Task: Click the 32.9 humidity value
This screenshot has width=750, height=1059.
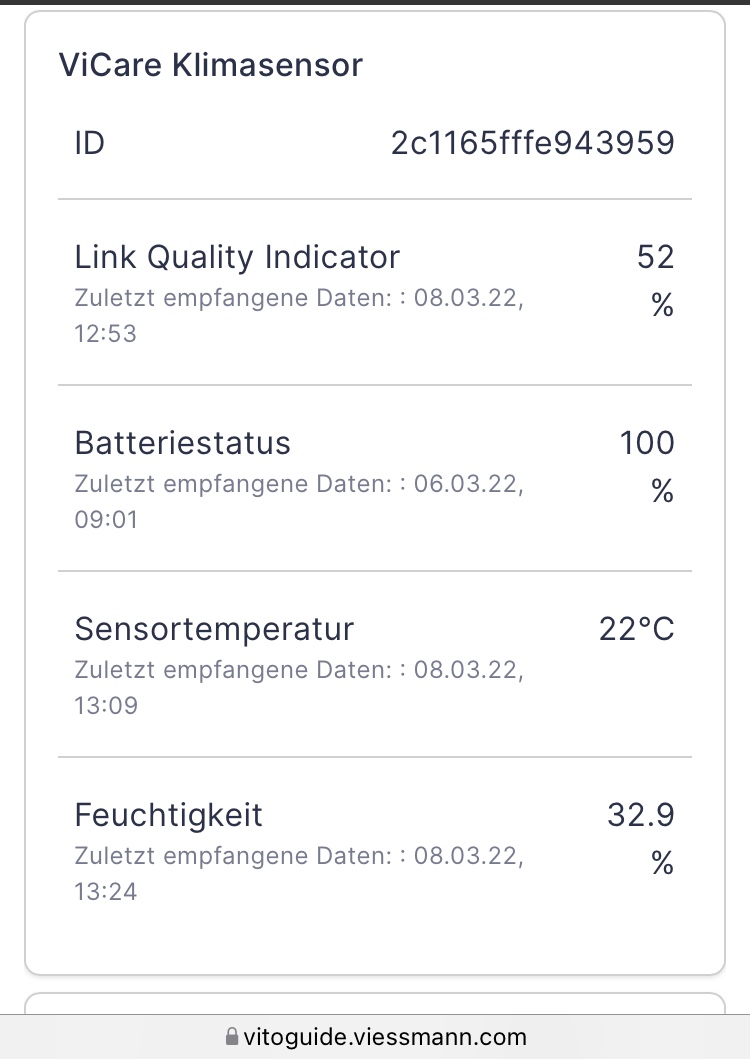Action: pos(641,815)
